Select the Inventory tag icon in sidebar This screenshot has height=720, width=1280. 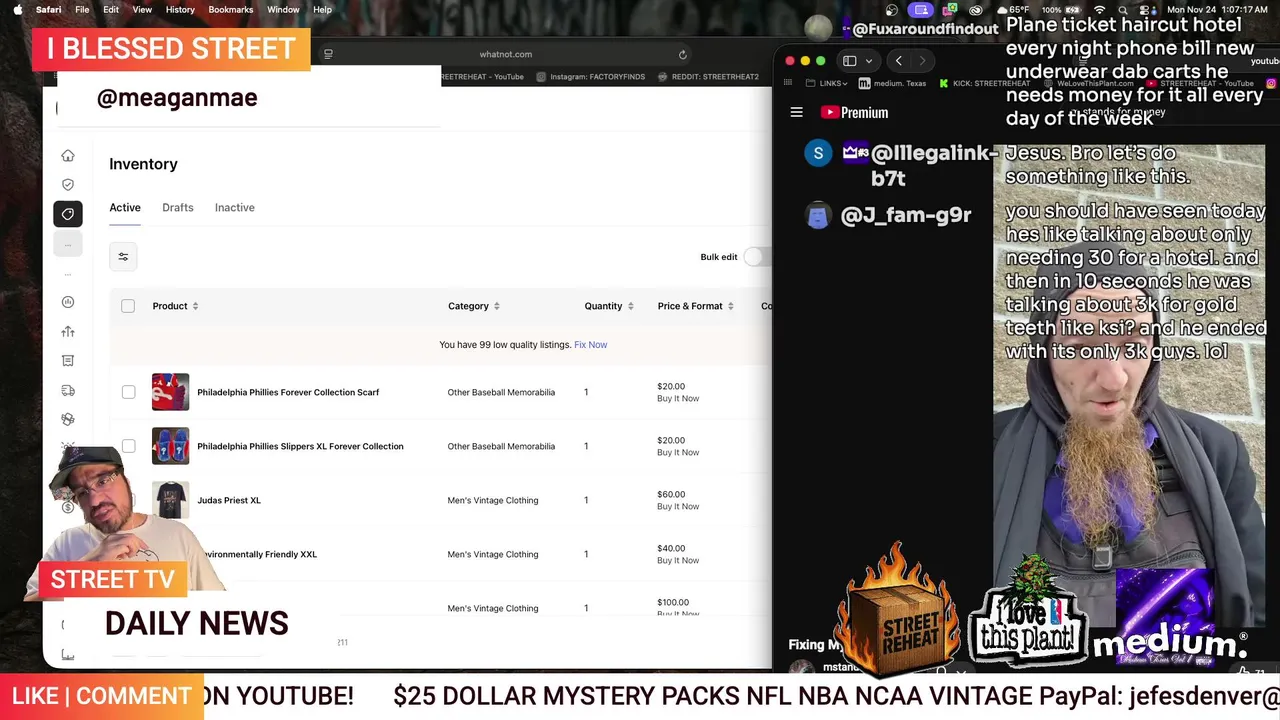coord(68,214)
